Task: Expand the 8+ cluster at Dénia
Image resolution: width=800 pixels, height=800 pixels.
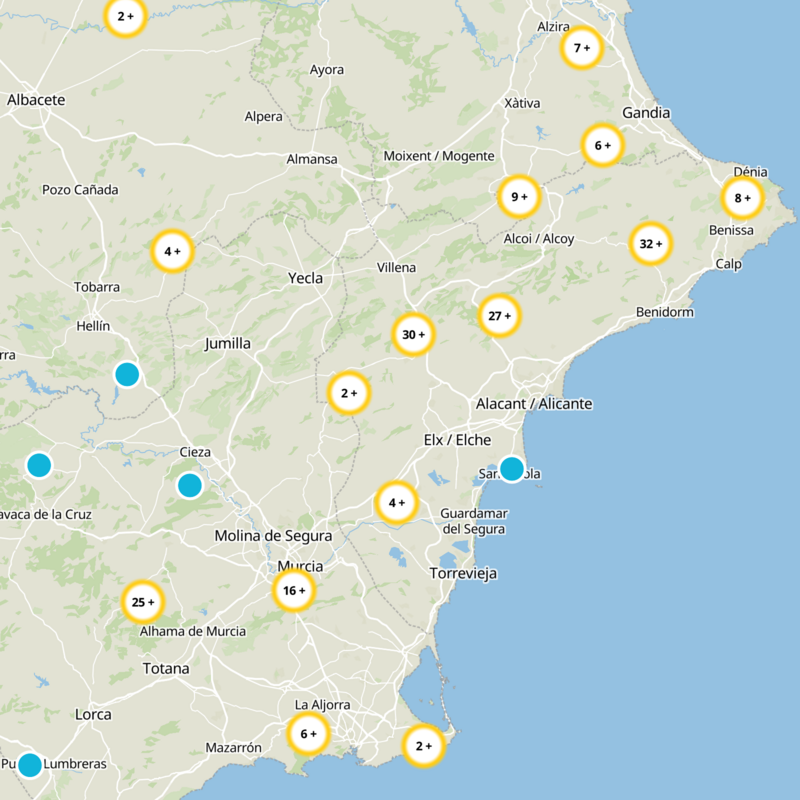Action: 742,198
